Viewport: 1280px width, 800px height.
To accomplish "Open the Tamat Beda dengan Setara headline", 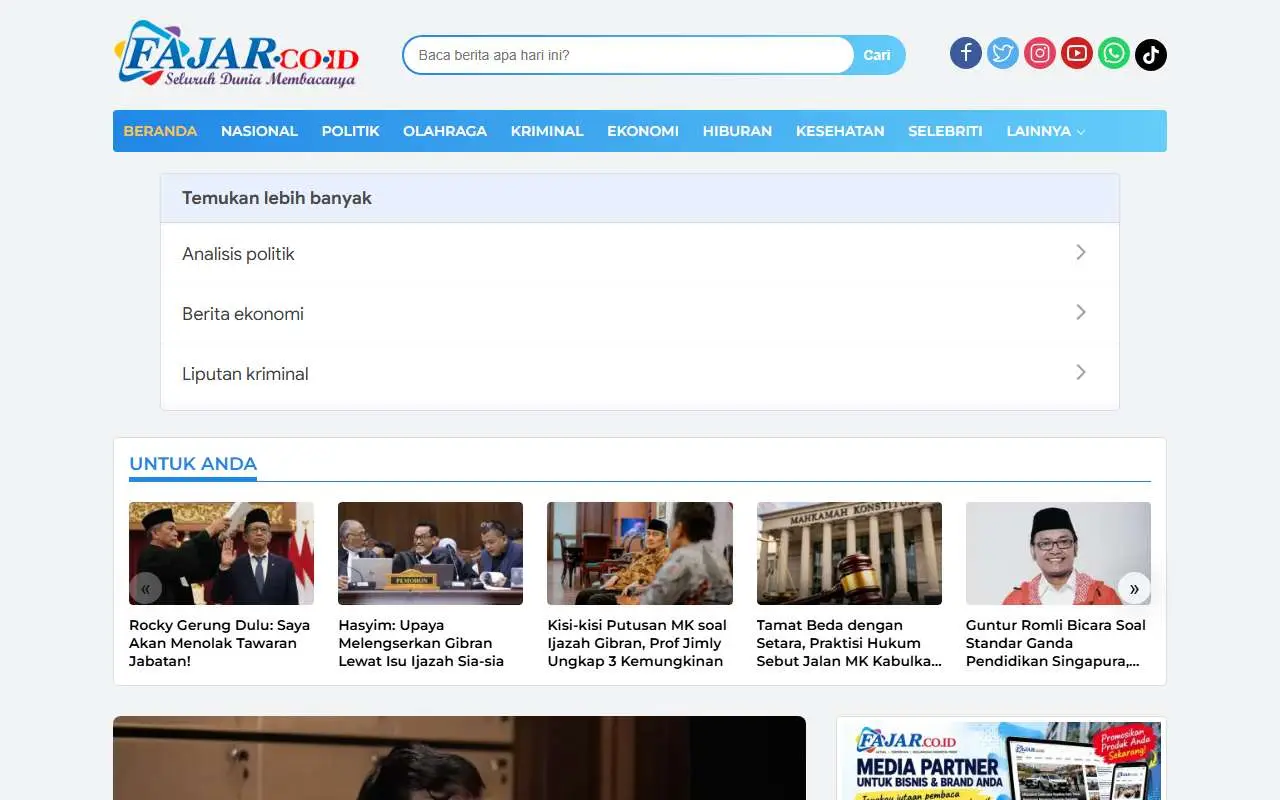I will [849, 643].
